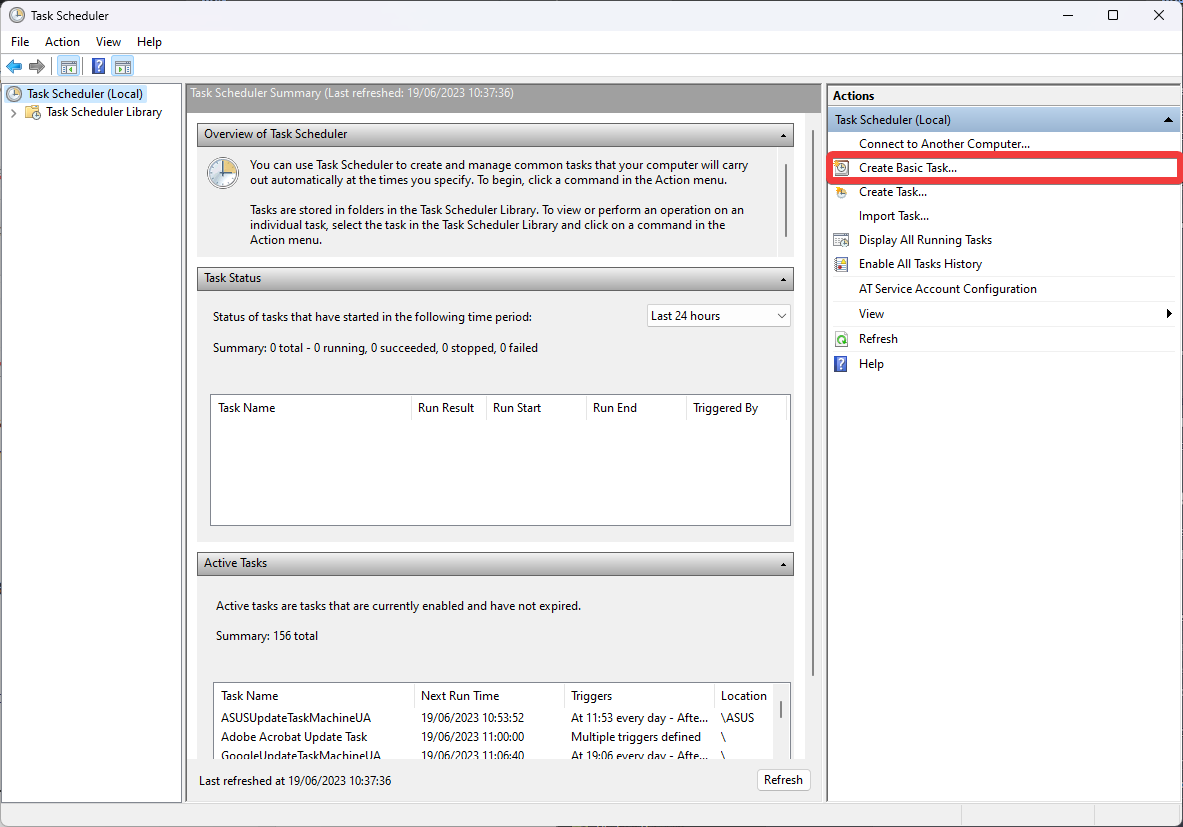Click the Refresh button at bottom
Screen dimensions: 1183x827
click(x=783, y=780)
